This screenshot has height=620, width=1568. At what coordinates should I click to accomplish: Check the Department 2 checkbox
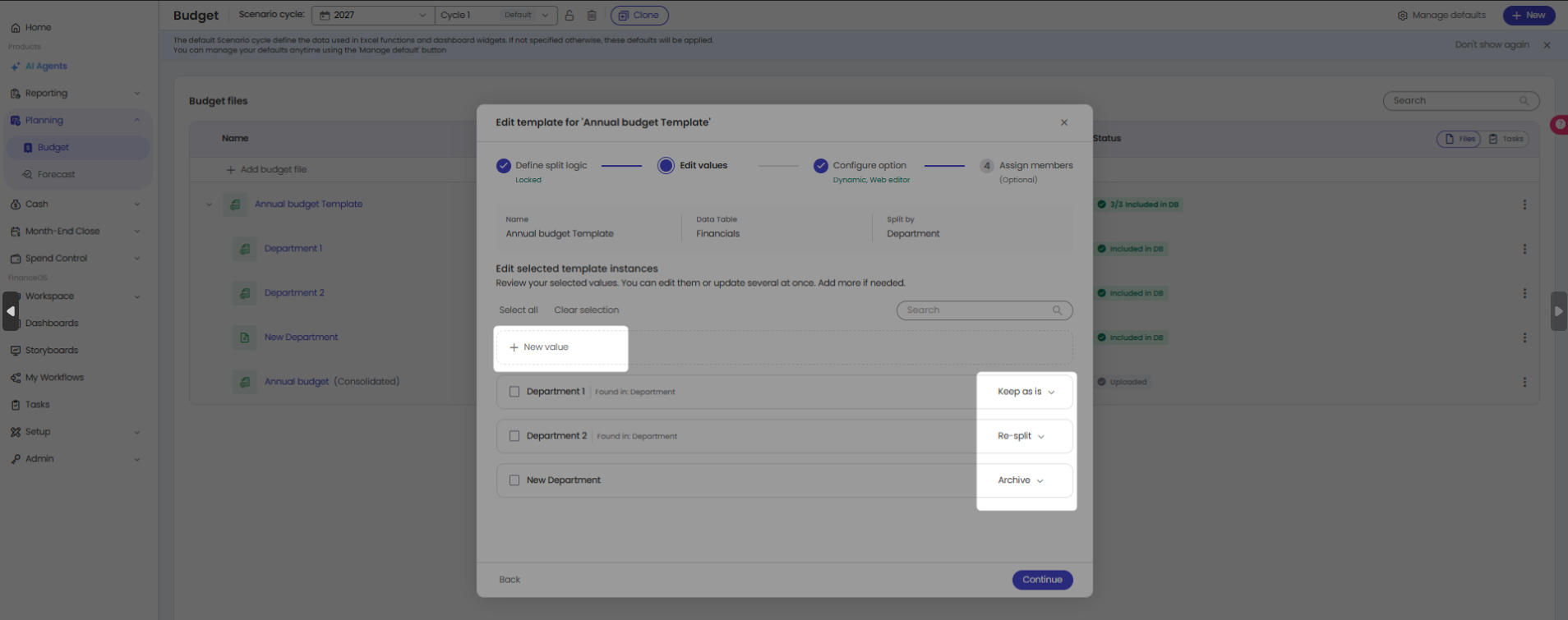coord(514,436)
